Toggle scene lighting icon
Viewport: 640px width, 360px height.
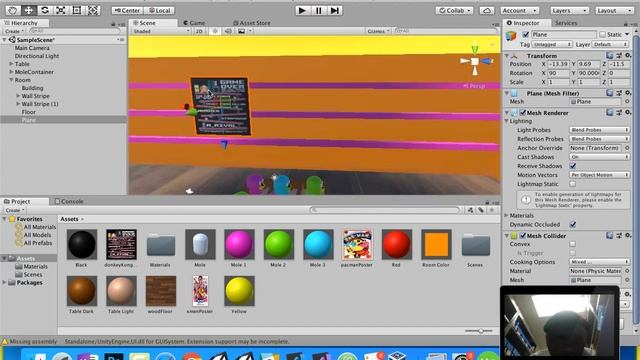coord(215,31)
